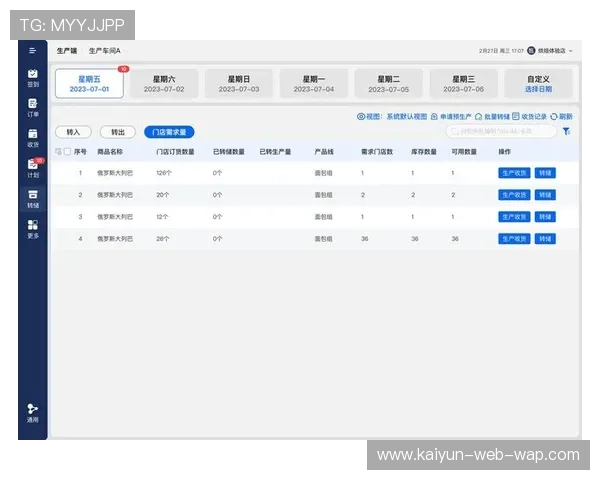Click the 26个 order quantity cell

pos(162,239)
